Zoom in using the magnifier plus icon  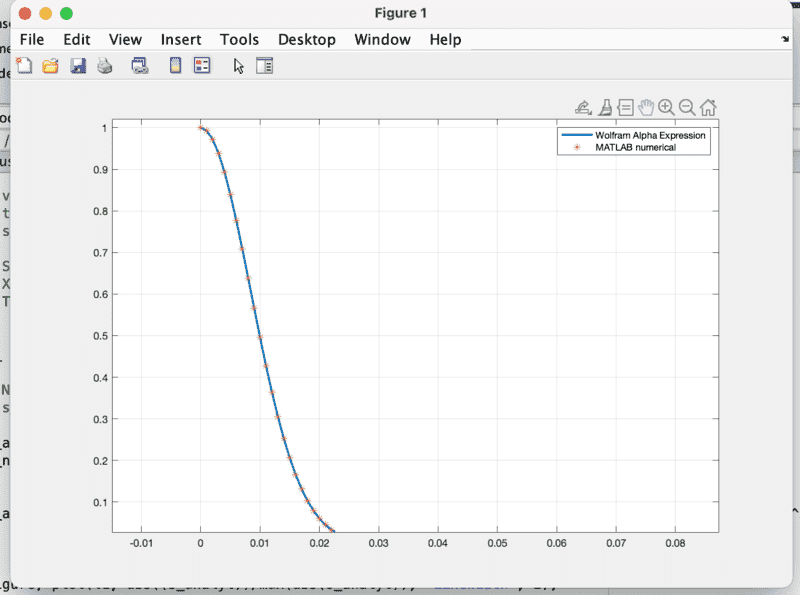(x=666, y=107)
